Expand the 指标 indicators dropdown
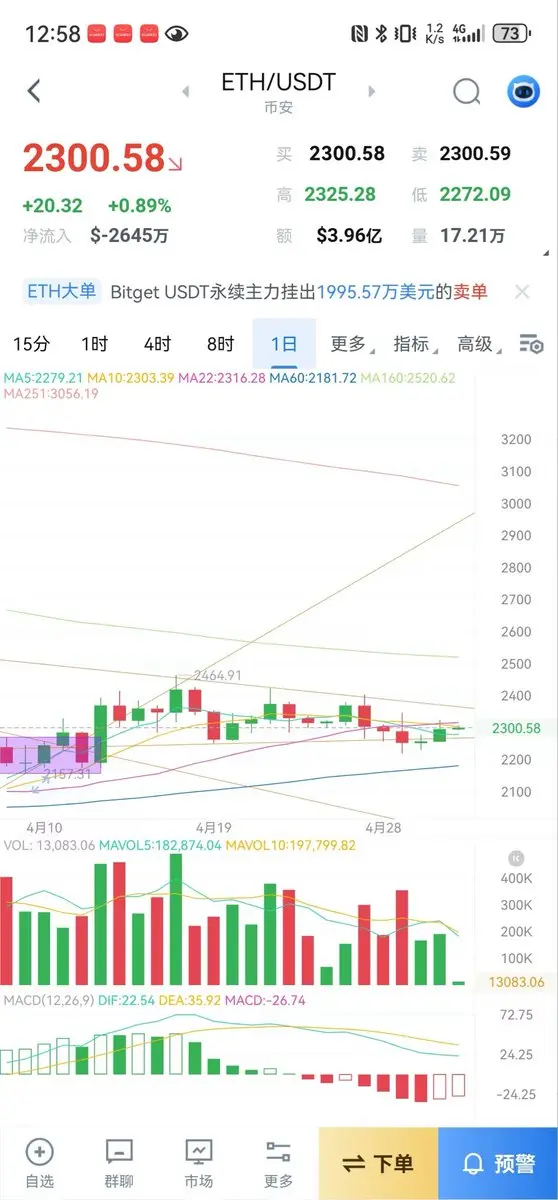This screenshot has width=558, height=1200. click(x=414, y=344)
